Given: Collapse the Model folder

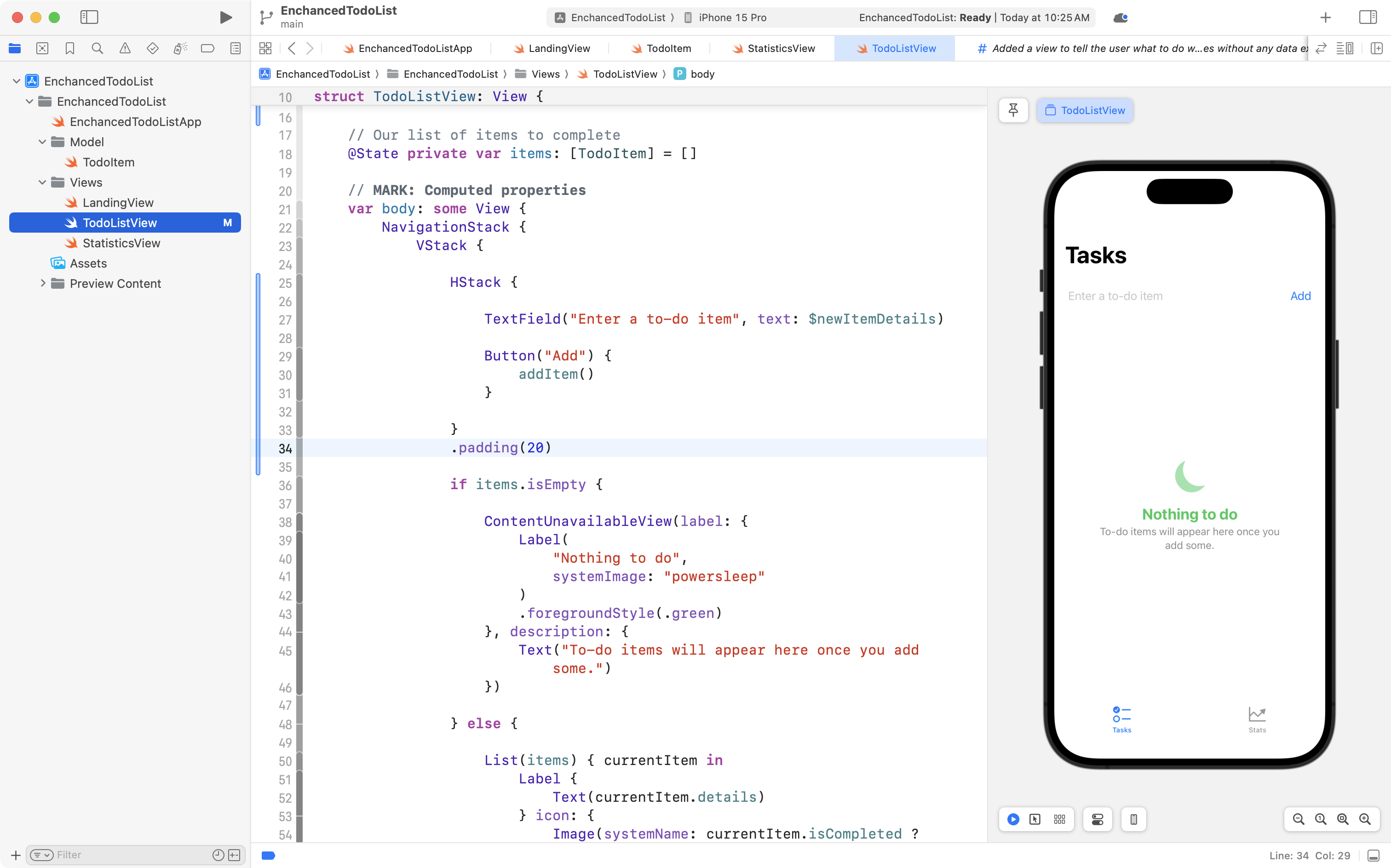Looking at the screenshot, I should click(x=41, y=142).
